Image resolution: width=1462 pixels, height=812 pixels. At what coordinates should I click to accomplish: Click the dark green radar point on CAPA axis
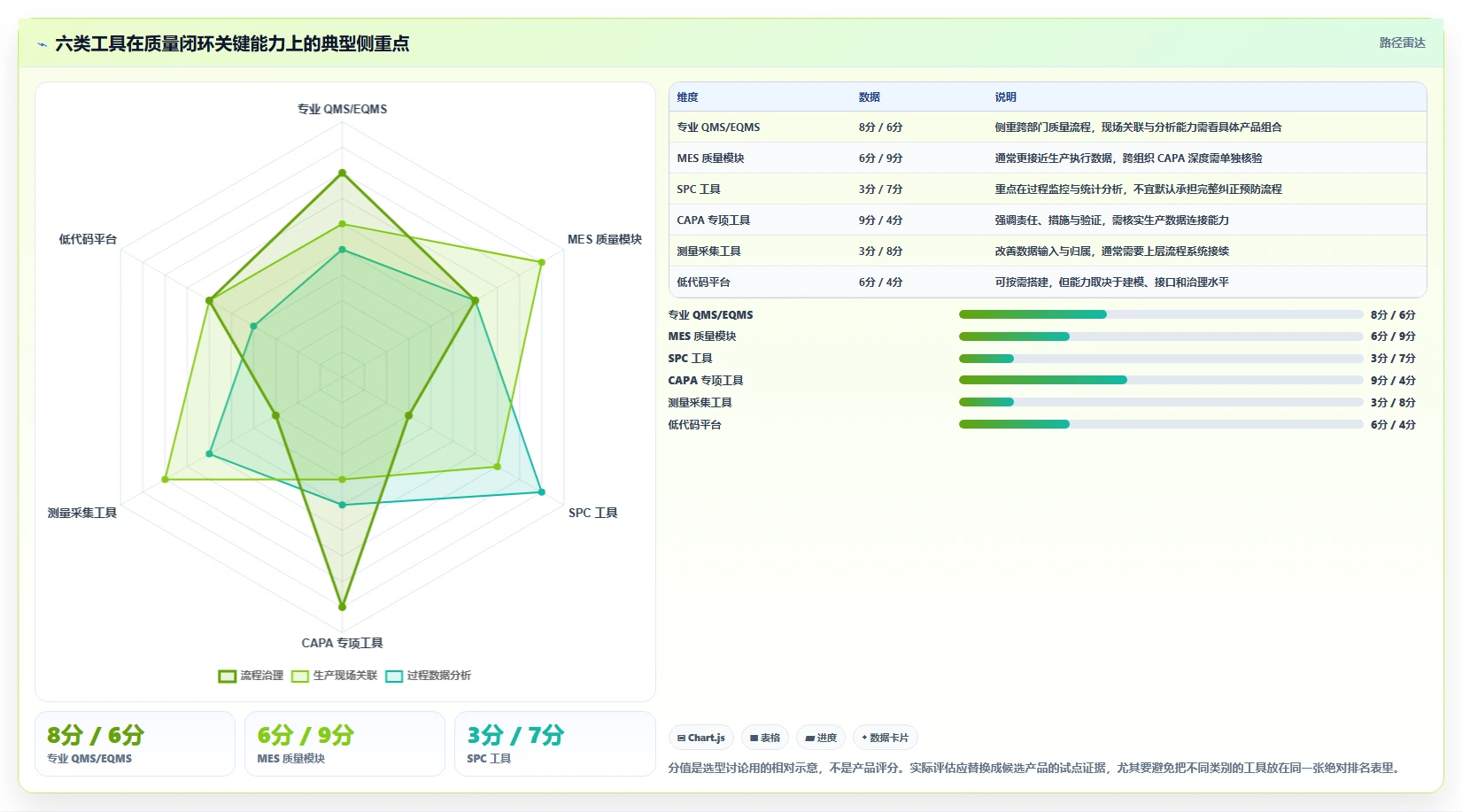pyautogui.click(x=342, y=607)
